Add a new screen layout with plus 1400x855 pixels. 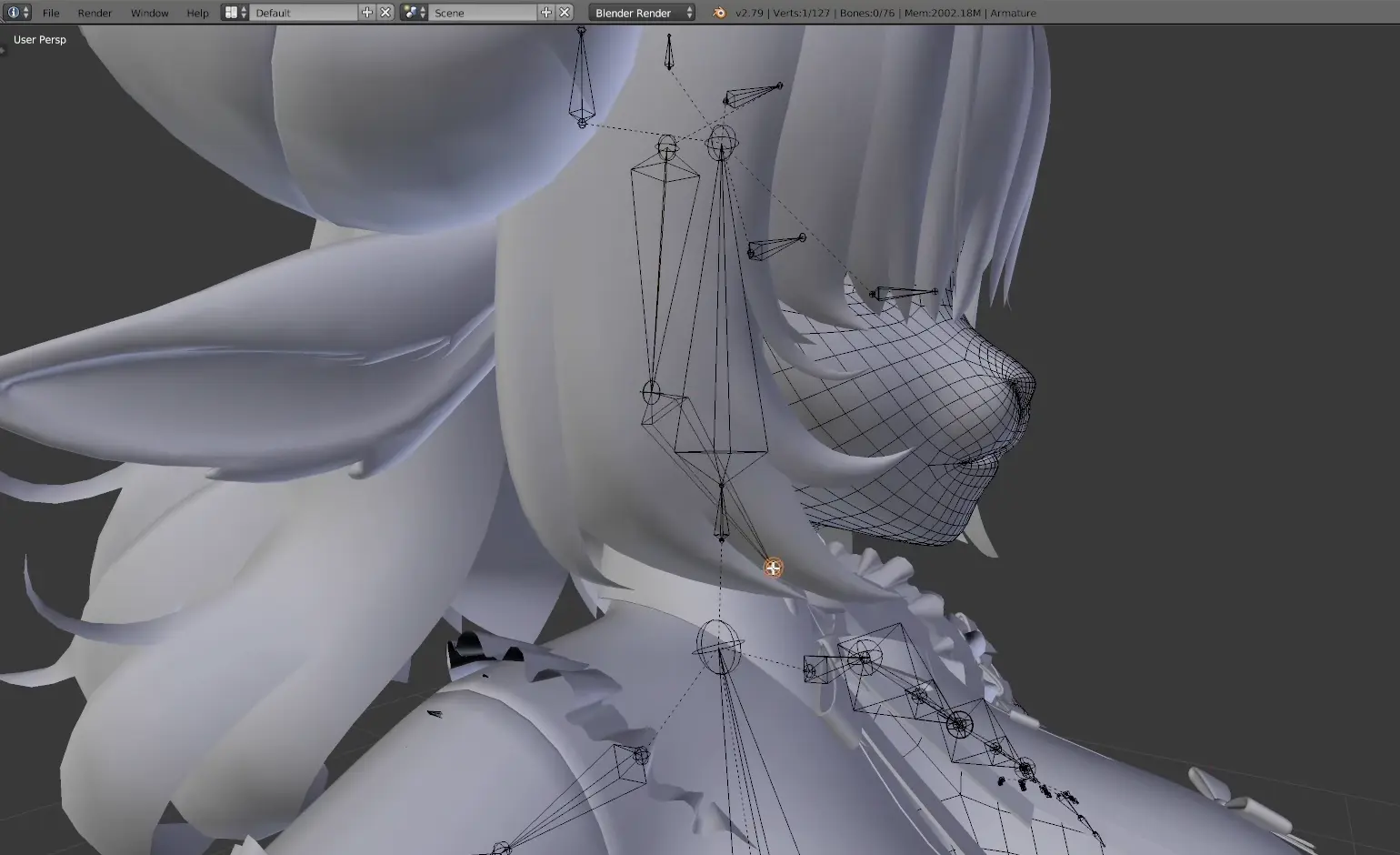click(367, 13)
